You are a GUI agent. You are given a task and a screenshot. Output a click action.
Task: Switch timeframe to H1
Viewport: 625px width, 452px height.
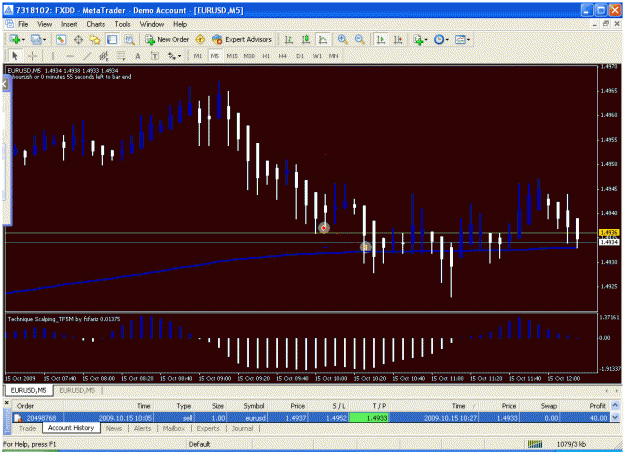[266, 56]
